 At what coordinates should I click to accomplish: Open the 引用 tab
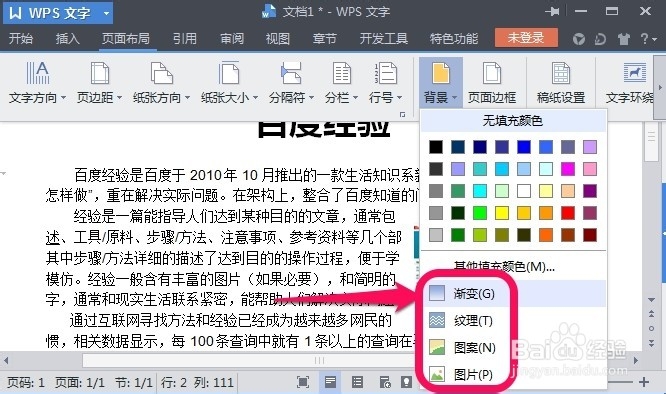click(x=185, y=39)
